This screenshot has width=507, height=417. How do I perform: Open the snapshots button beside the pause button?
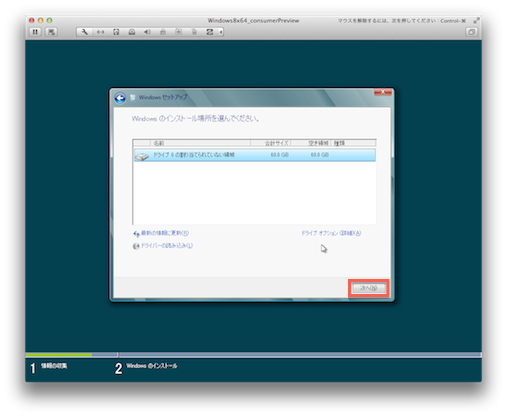(x=51, y=32)
